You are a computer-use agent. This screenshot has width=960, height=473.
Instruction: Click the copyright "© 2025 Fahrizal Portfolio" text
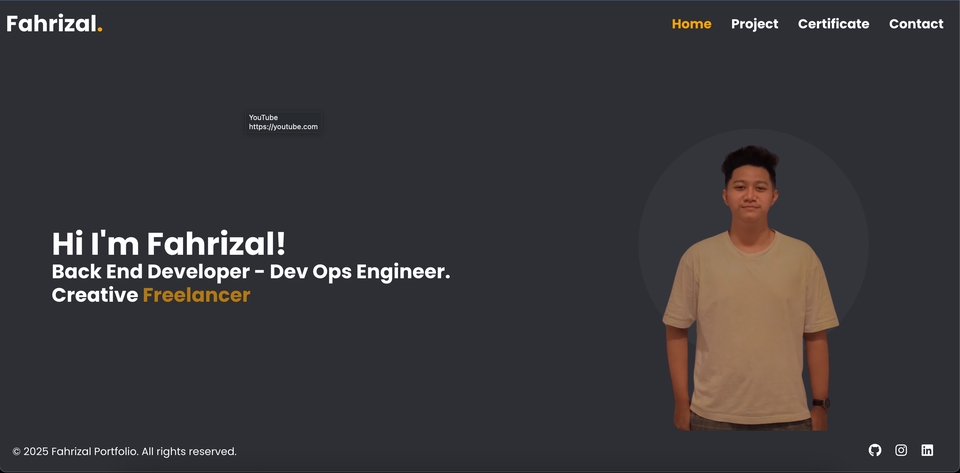coord(124,452)
